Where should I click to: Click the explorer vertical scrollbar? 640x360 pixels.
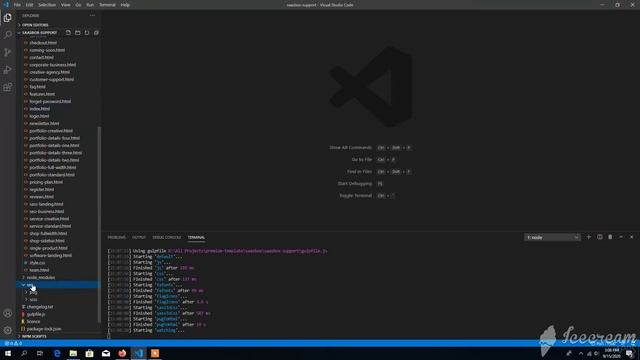[x=99, y=224]
